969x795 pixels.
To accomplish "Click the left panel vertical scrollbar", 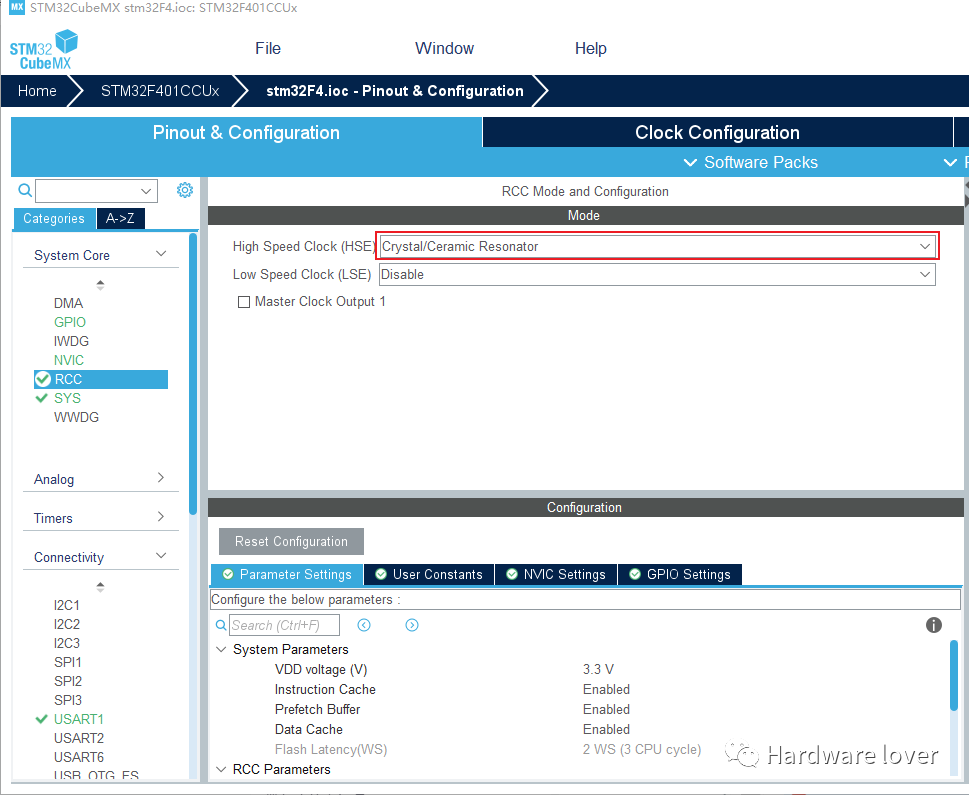I will [193, 373].
